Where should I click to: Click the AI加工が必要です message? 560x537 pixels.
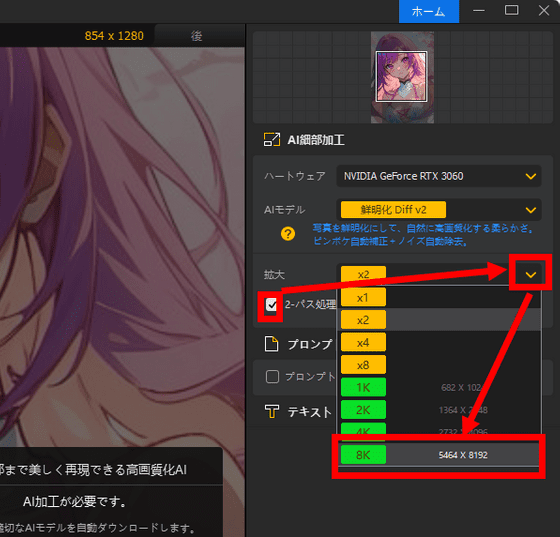pyautogui.click(x=74, y=502)
